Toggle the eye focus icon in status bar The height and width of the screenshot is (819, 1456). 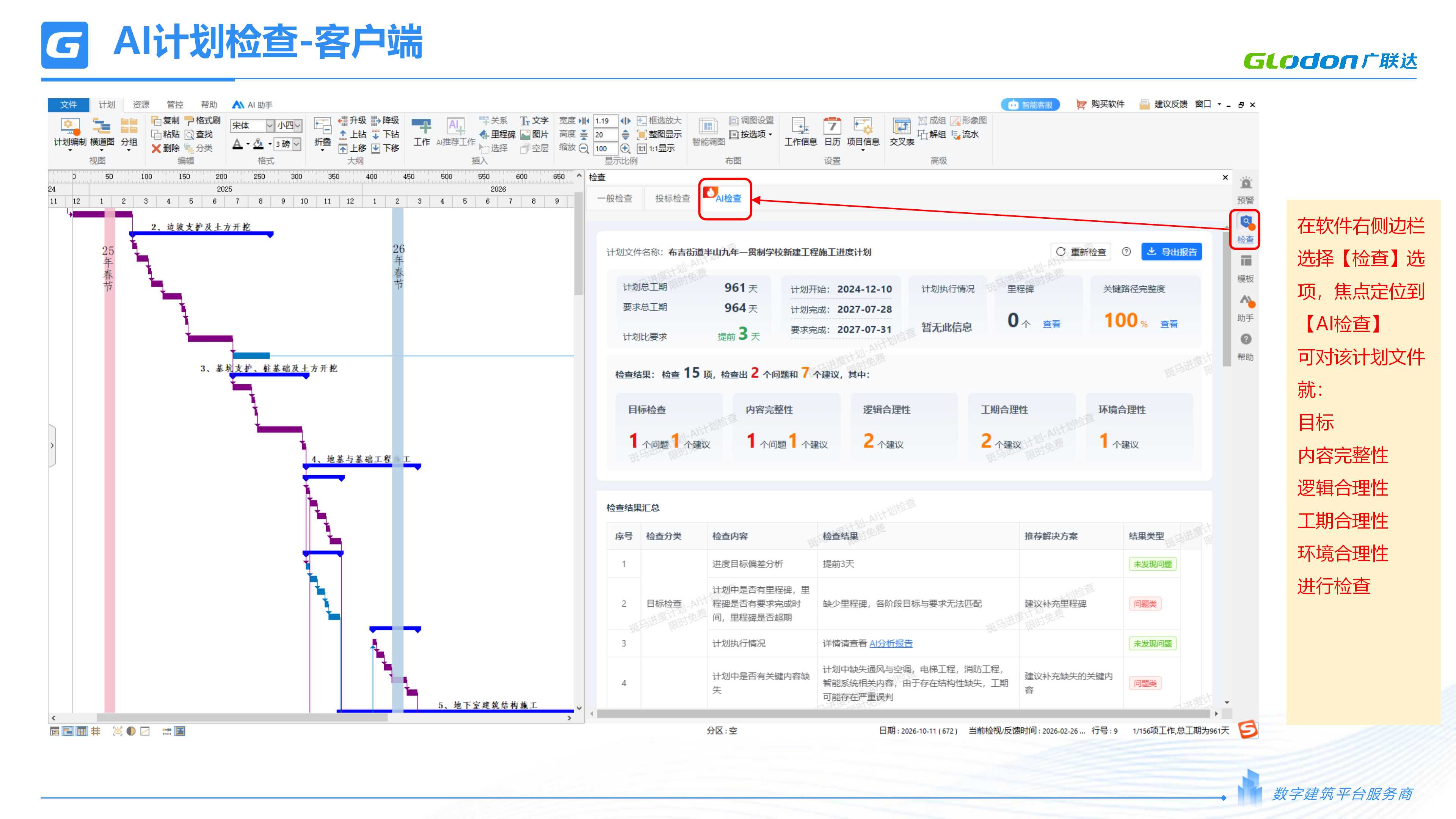point(118,731)
